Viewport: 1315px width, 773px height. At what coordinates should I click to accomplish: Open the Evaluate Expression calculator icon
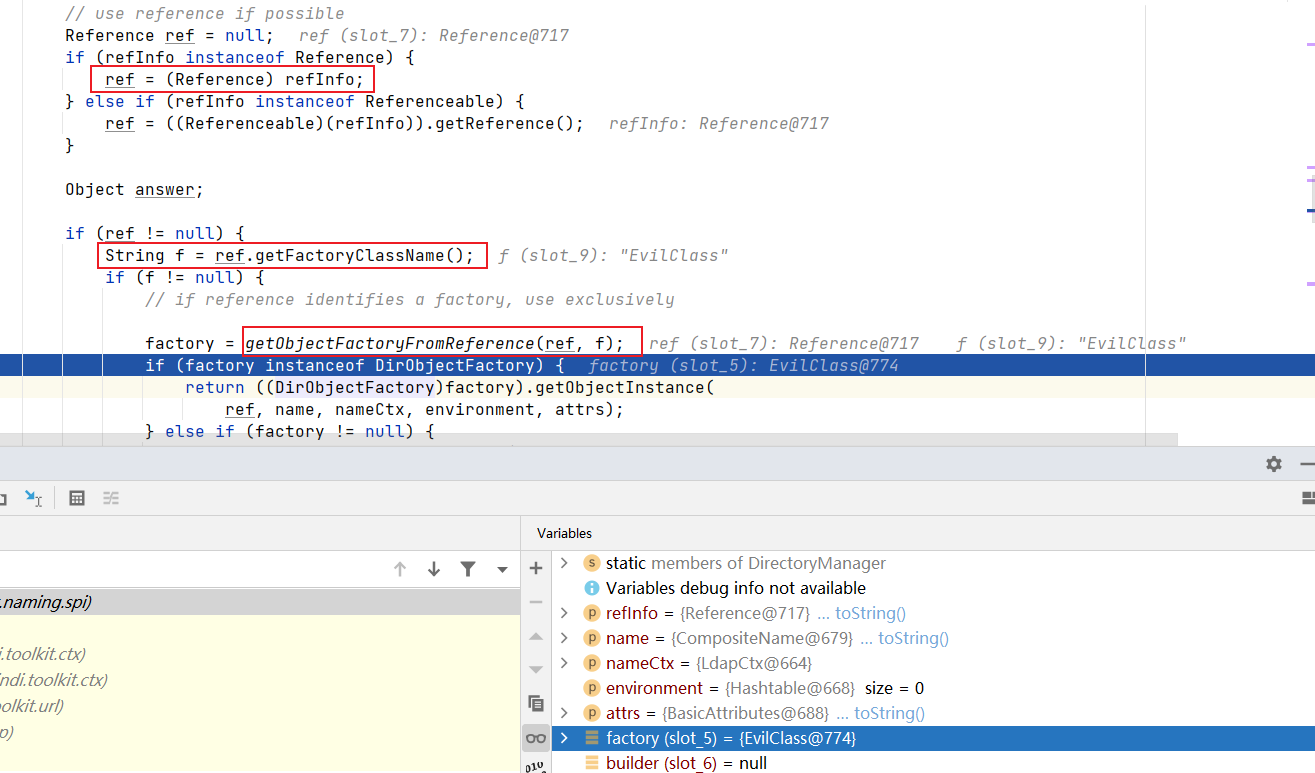pos(77,497)
